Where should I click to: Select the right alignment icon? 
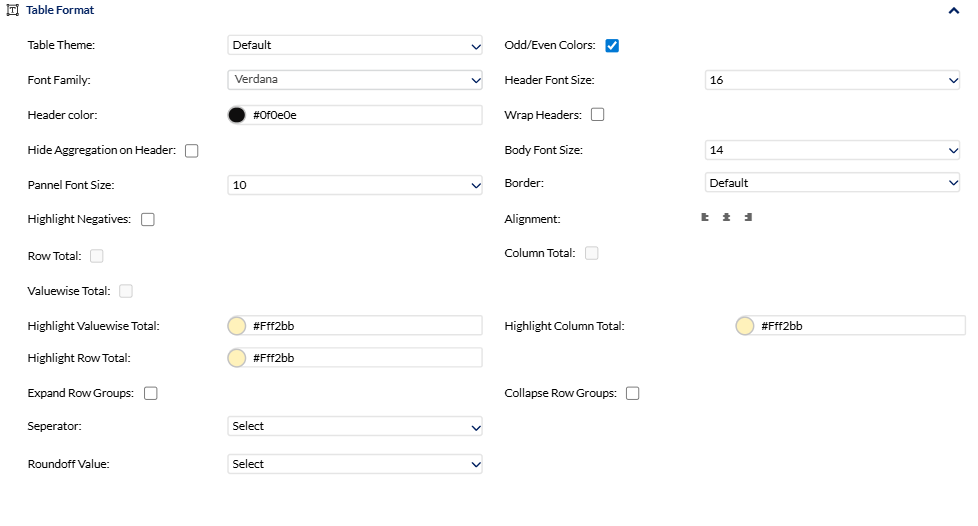pos(748,217)
